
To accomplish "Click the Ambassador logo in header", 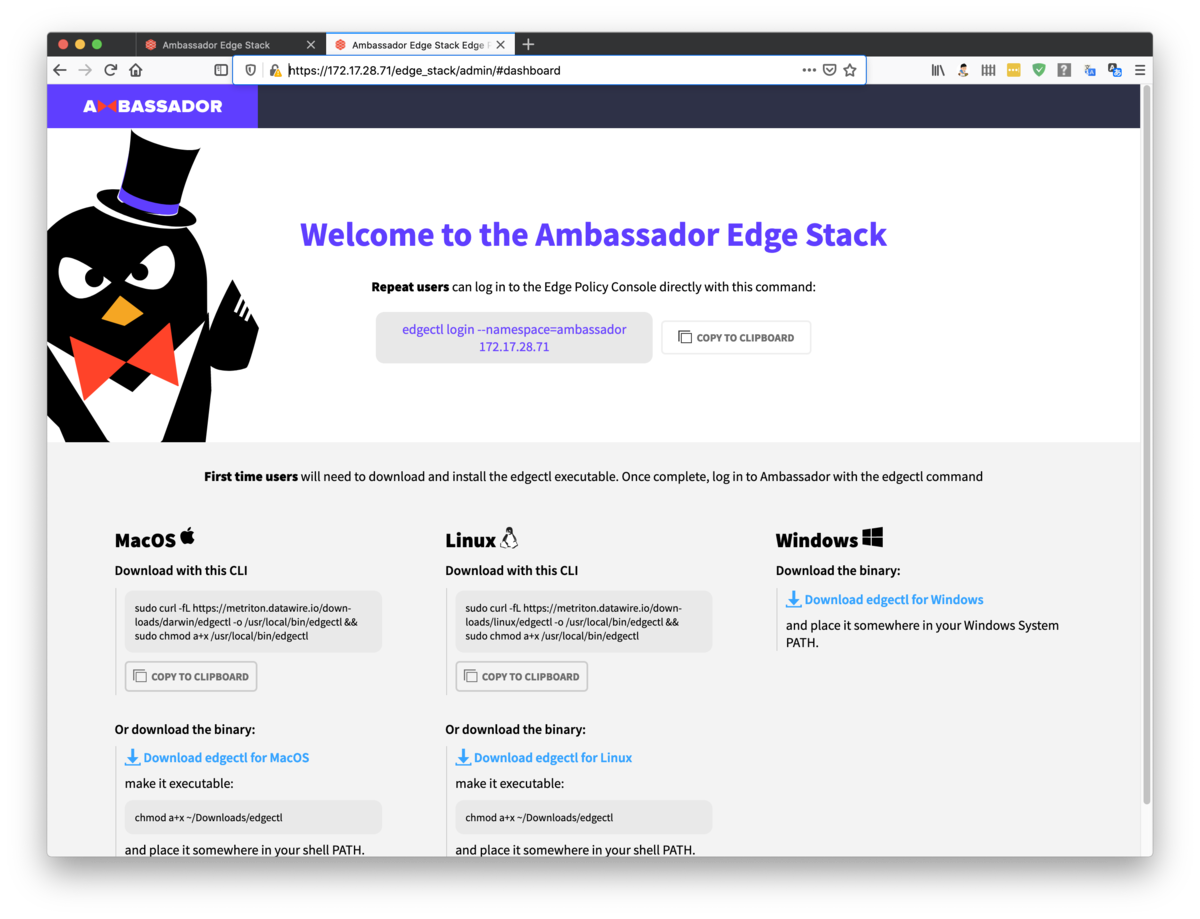I will (x=153, y=106).
